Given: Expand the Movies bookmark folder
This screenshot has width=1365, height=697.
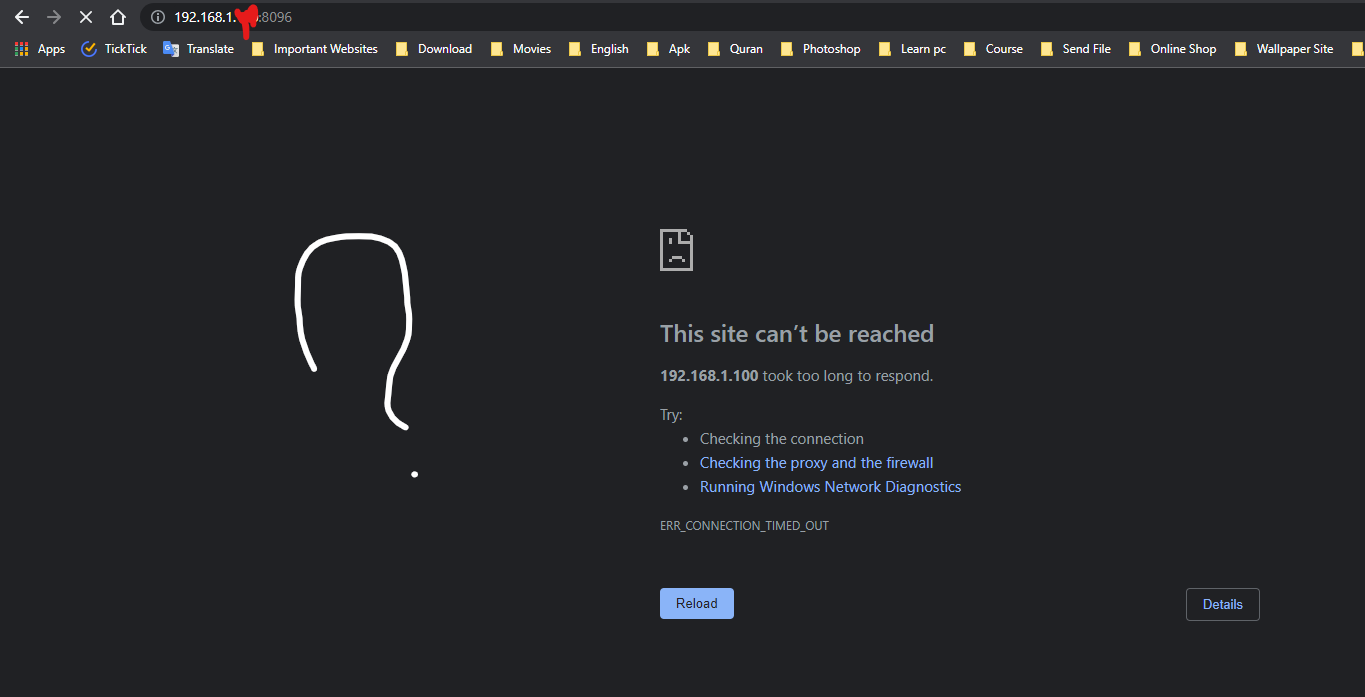Looking at the screenshot, I should (x=521, y=49).
